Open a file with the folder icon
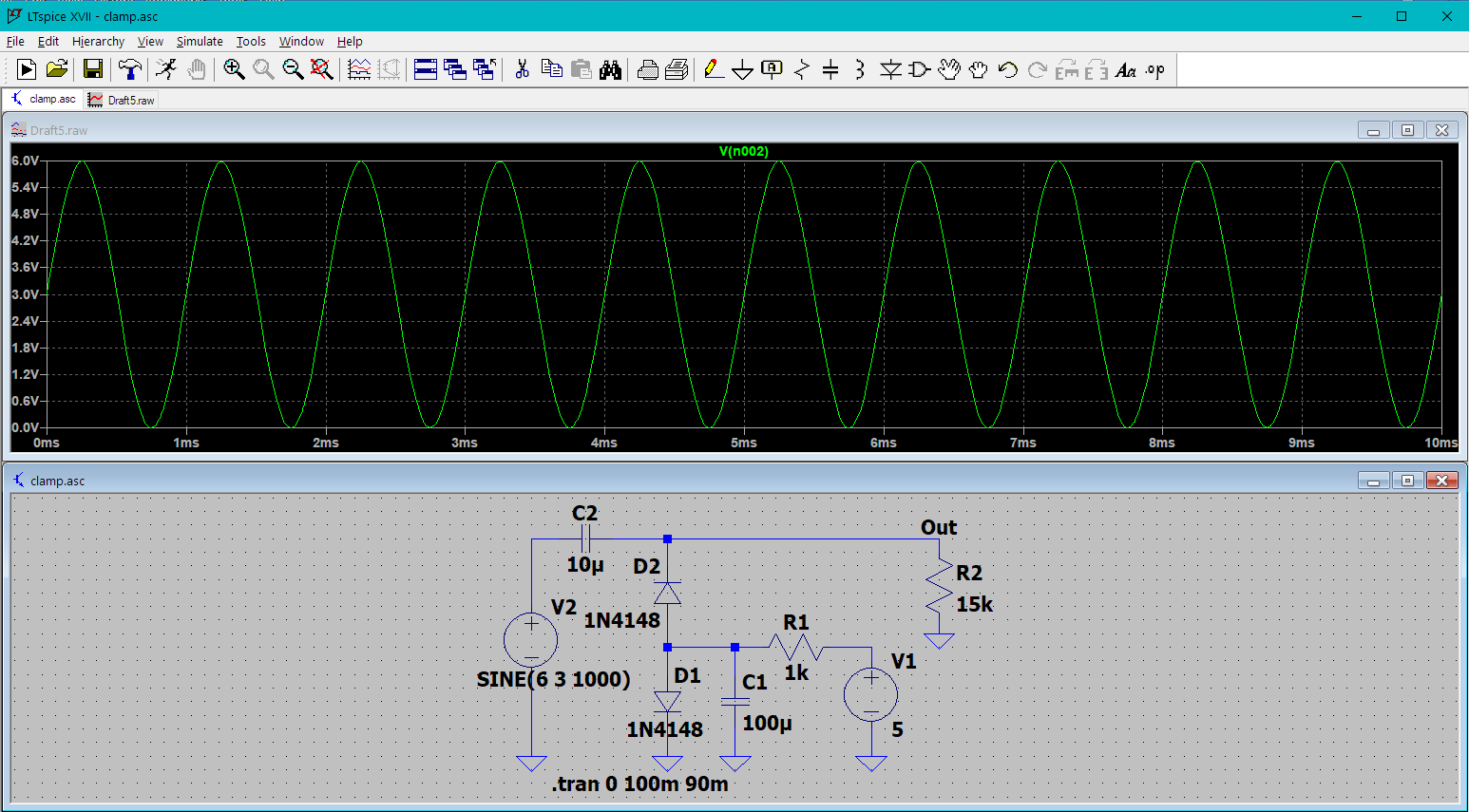This screenshot has height=812, width=1469. (x=57, y=69)
